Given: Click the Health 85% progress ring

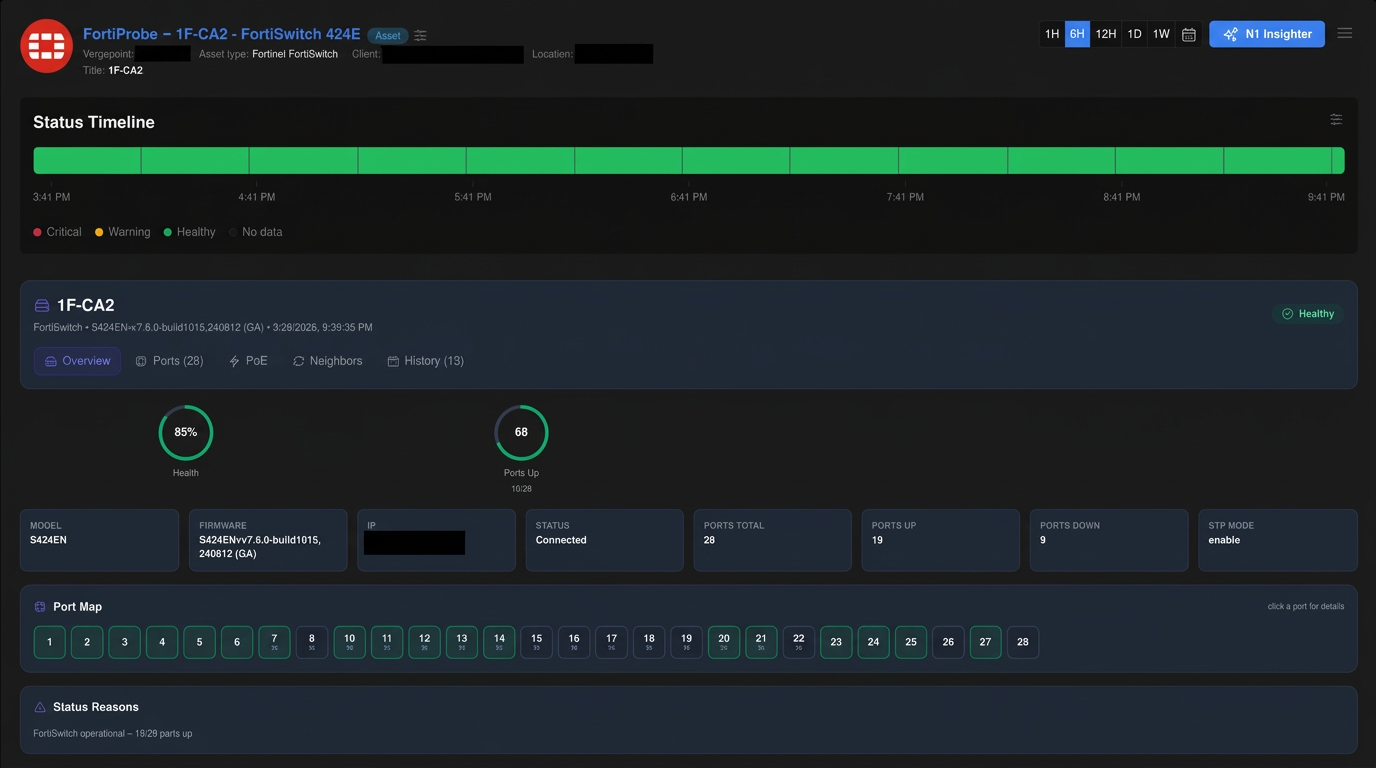Looking at the screenshot, I should tap(186, 432).
